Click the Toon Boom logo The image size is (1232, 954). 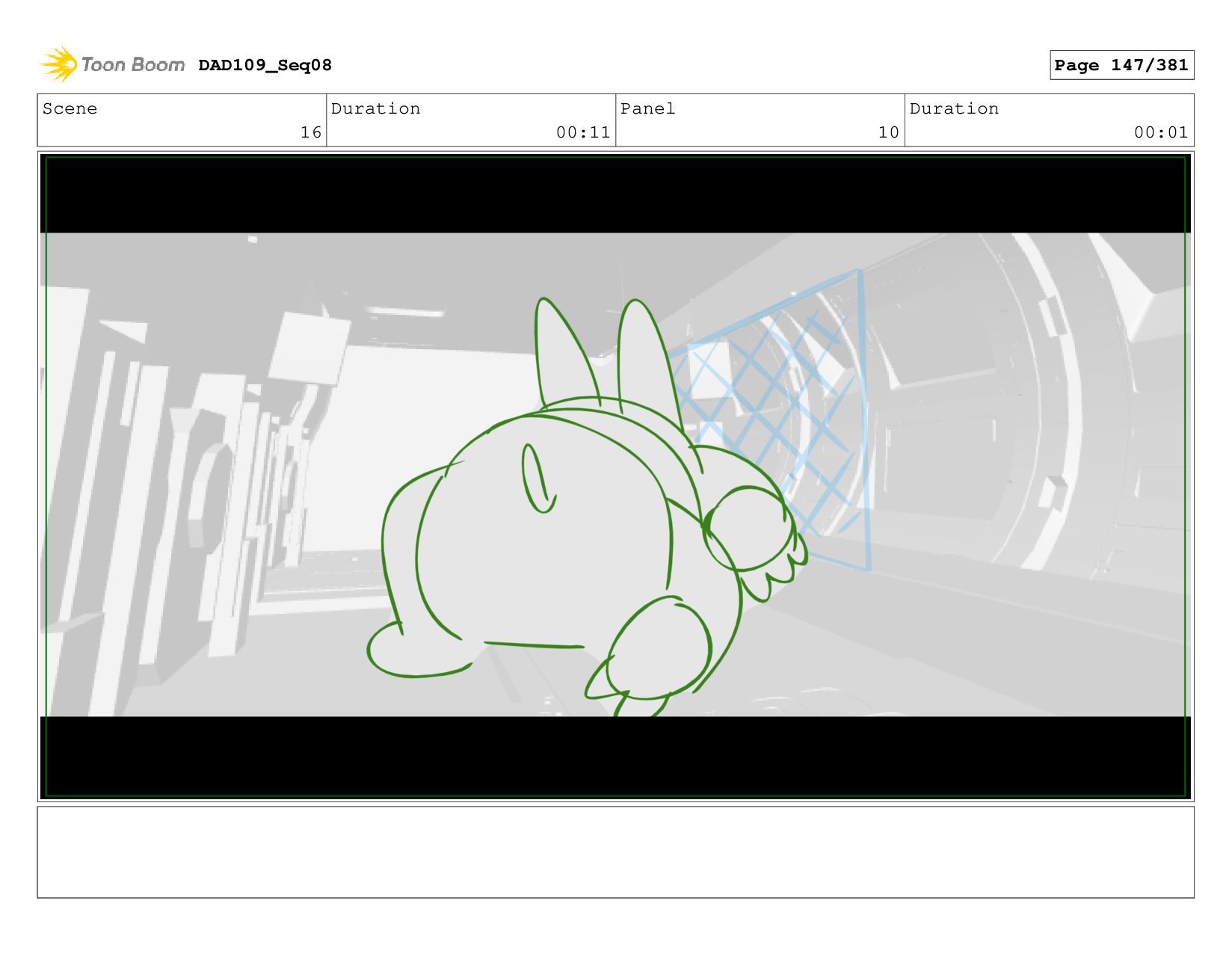click(x=112, y=65)
